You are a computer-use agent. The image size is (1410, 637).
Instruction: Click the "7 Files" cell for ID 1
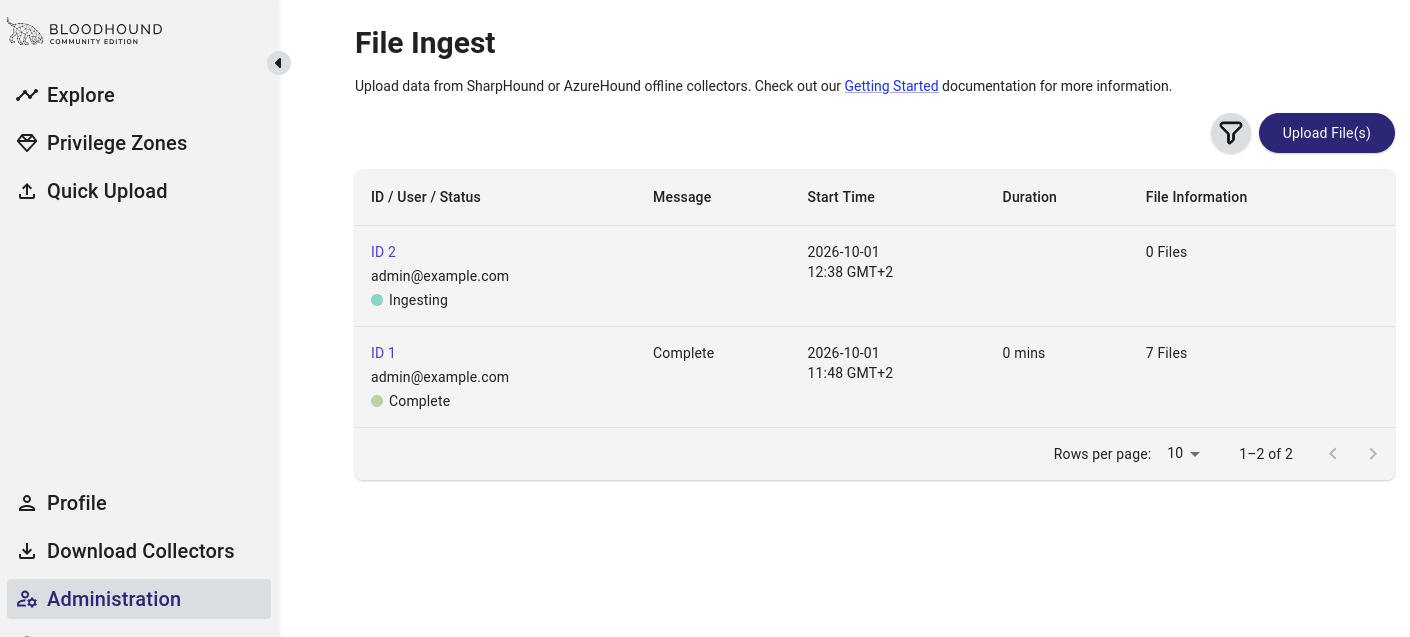(x=1166, y=353)
